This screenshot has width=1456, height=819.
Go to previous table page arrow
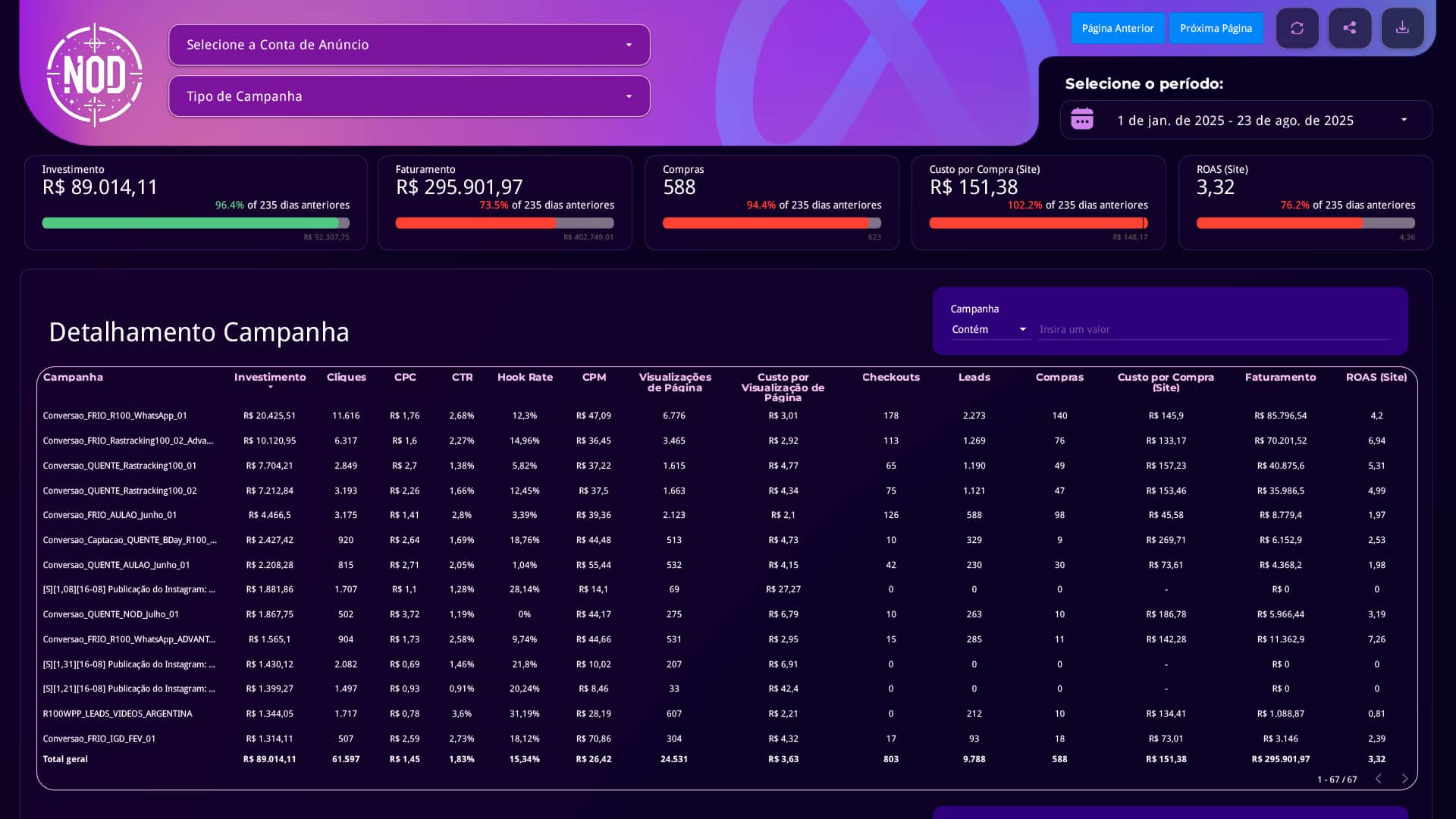[x=1379, y=779]
